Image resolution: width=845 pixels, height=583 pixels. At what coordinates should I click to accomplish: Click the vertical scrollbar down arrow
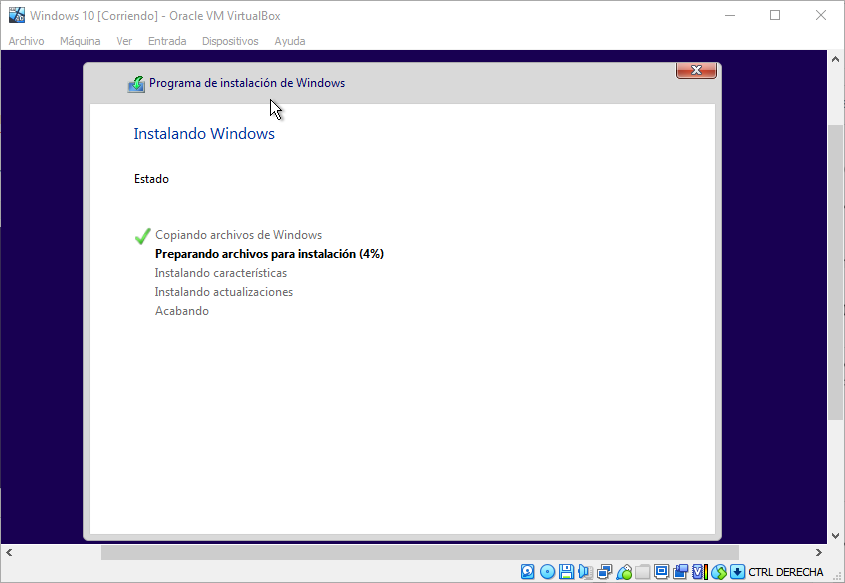[836, 536]
